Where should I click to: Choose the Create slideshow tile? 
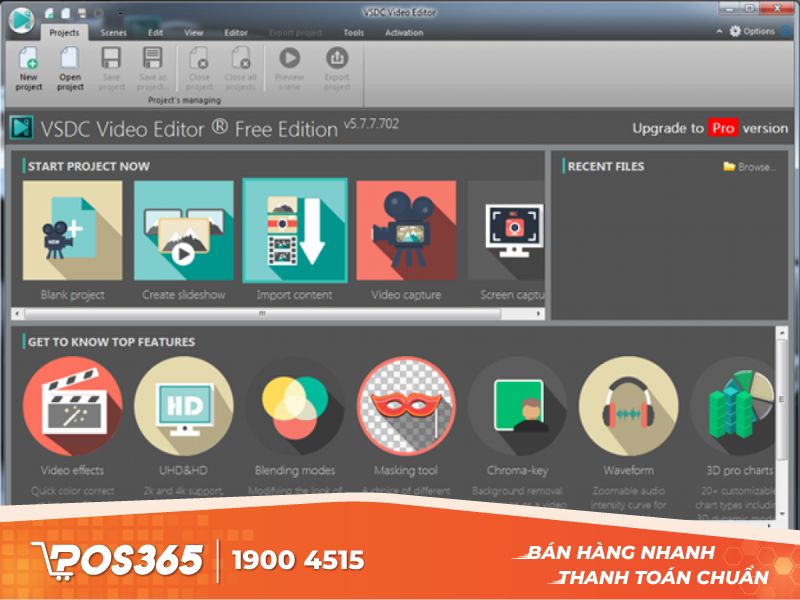(184, 230)
